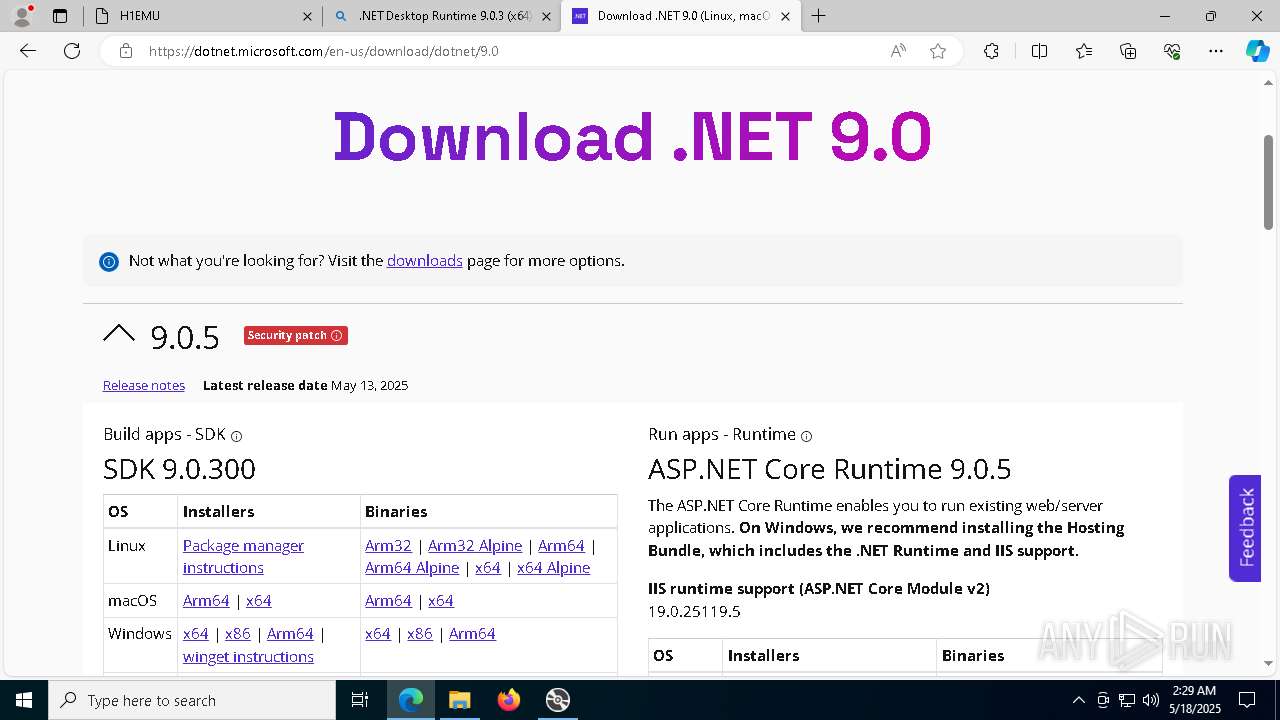Show hidden tray icons chevron
Screen dimensions: 1280x720
(1078, 700)
